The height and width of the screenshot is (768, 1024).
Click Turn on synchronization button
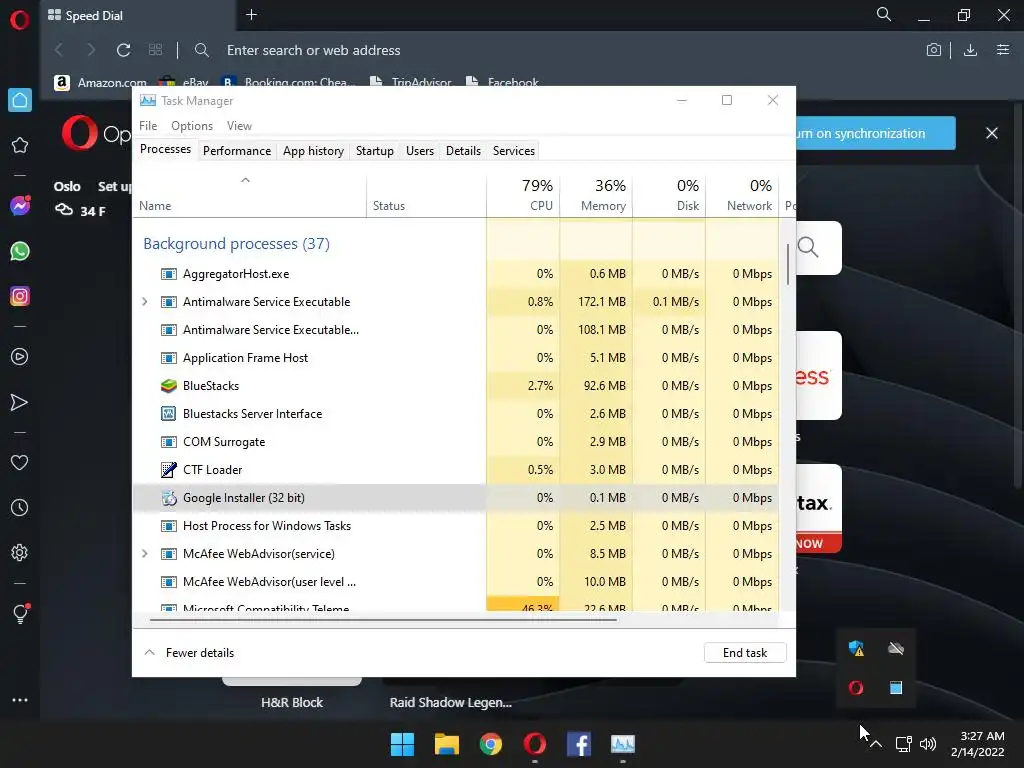coord(876,133)
